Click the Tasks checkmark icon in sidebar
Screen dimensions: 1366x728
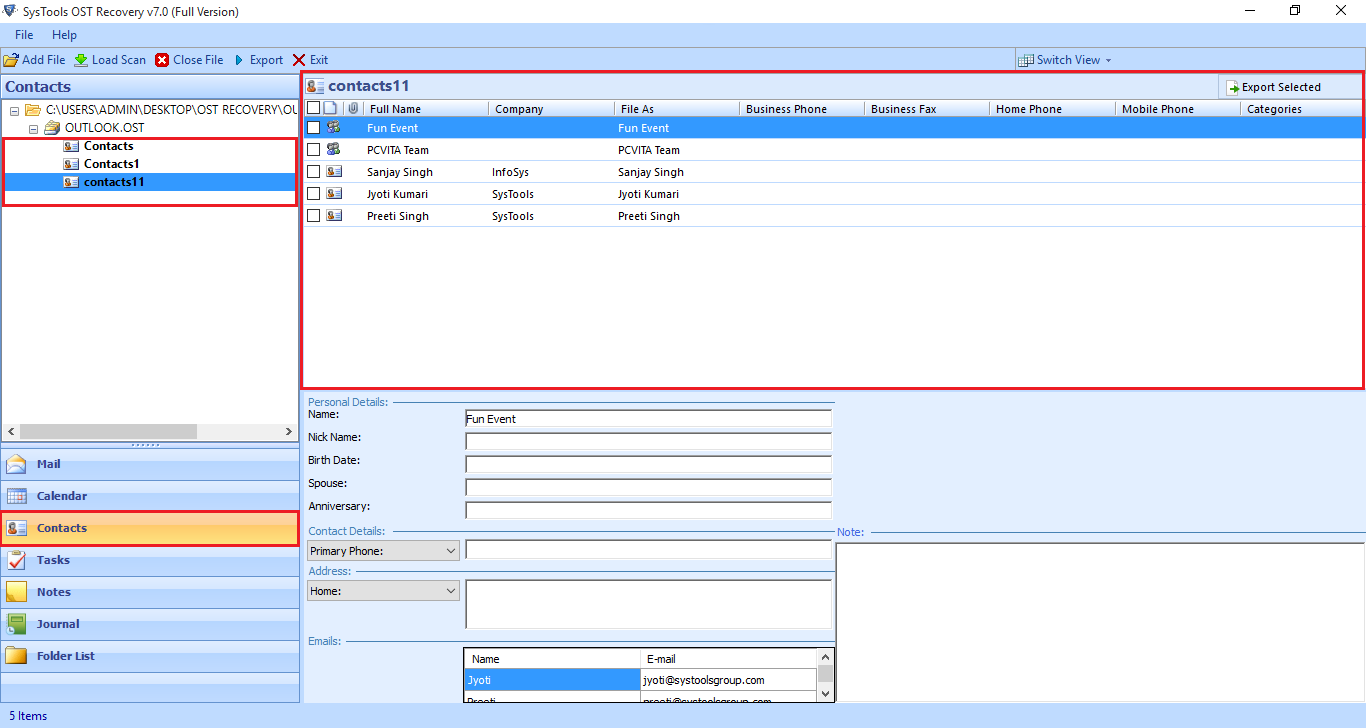(x=17, y=560)
